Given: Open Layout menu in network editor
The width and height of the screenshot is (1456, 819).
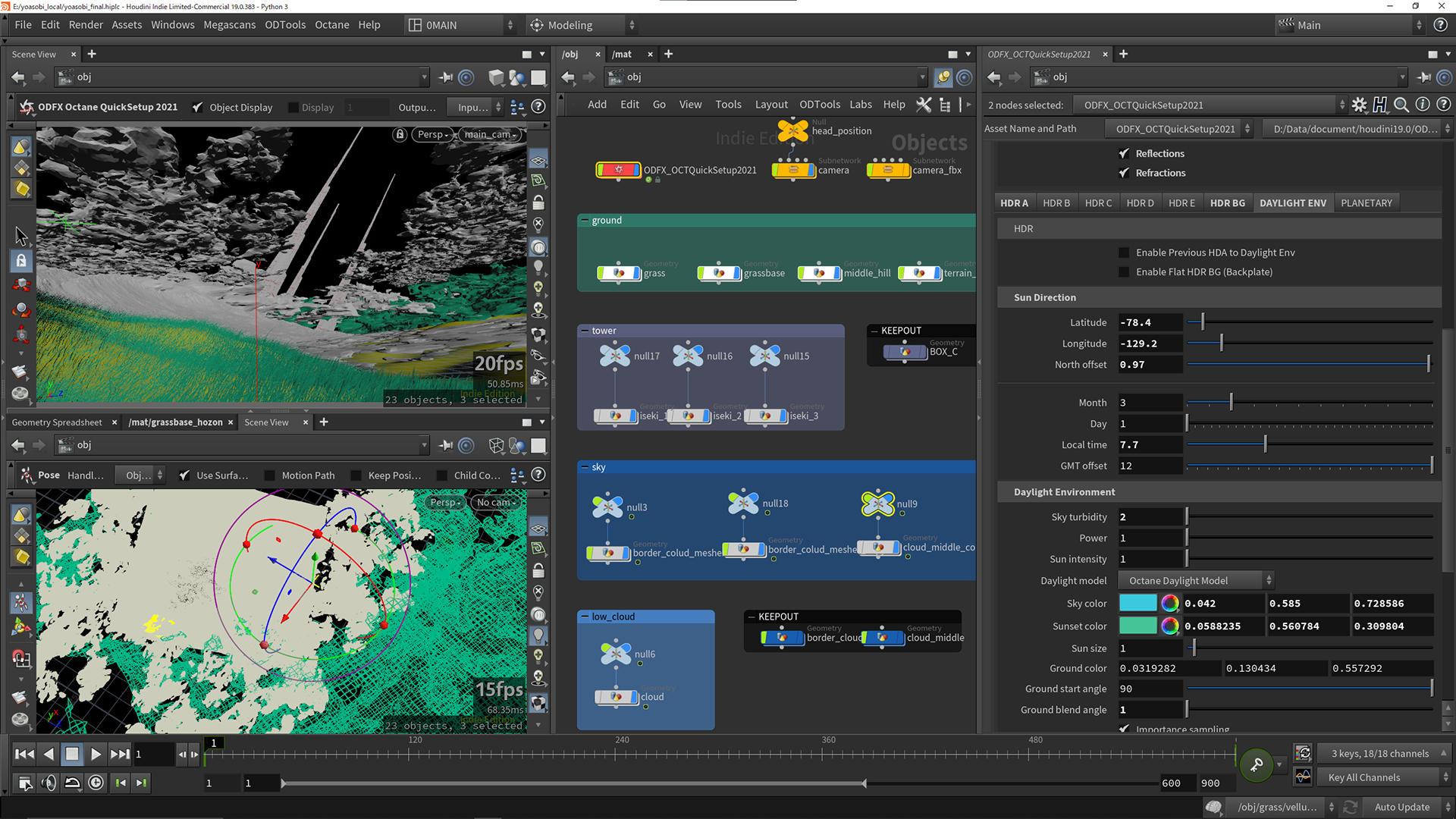Looking at the screenshot, I should pos(771,105).
